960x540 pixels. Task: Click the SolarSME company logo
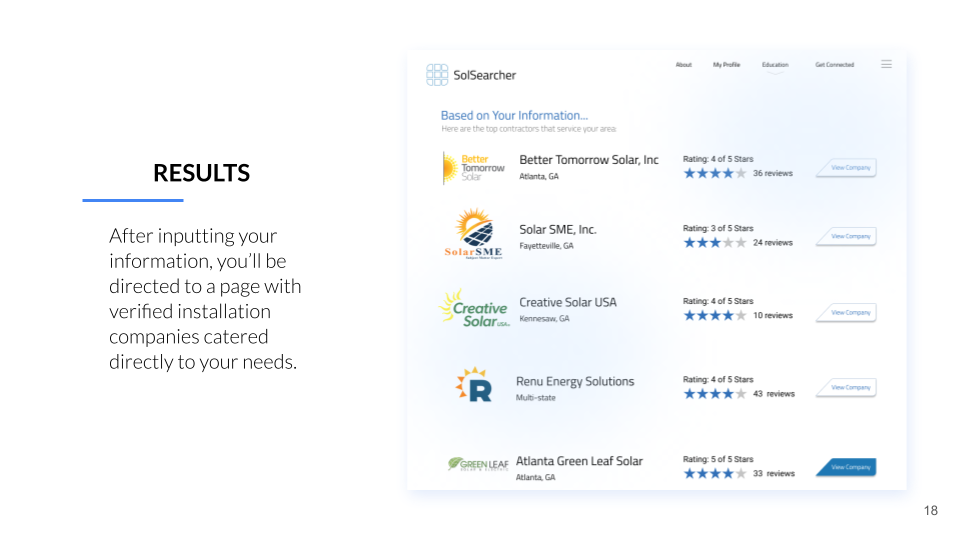[474, 233]
